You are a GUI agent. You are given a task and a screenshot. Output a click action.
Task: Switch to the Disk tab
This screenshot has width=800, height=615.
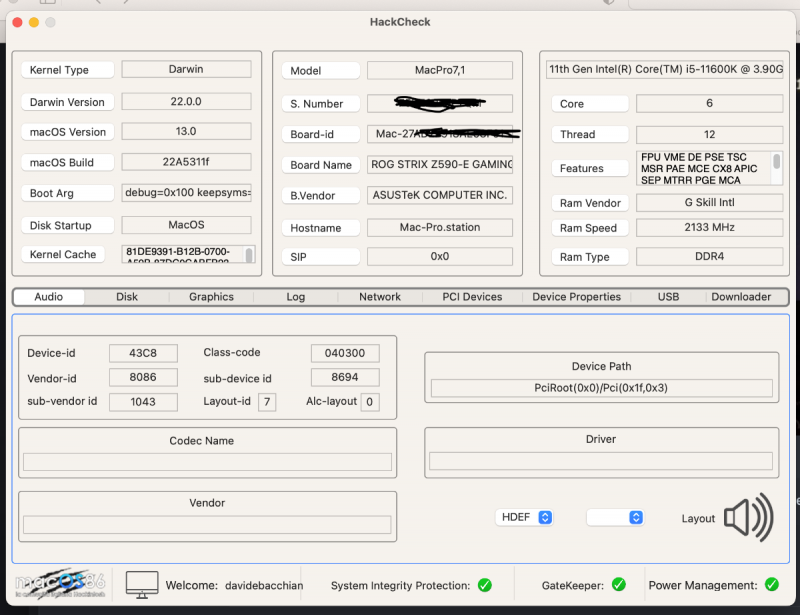coord(128,297)
